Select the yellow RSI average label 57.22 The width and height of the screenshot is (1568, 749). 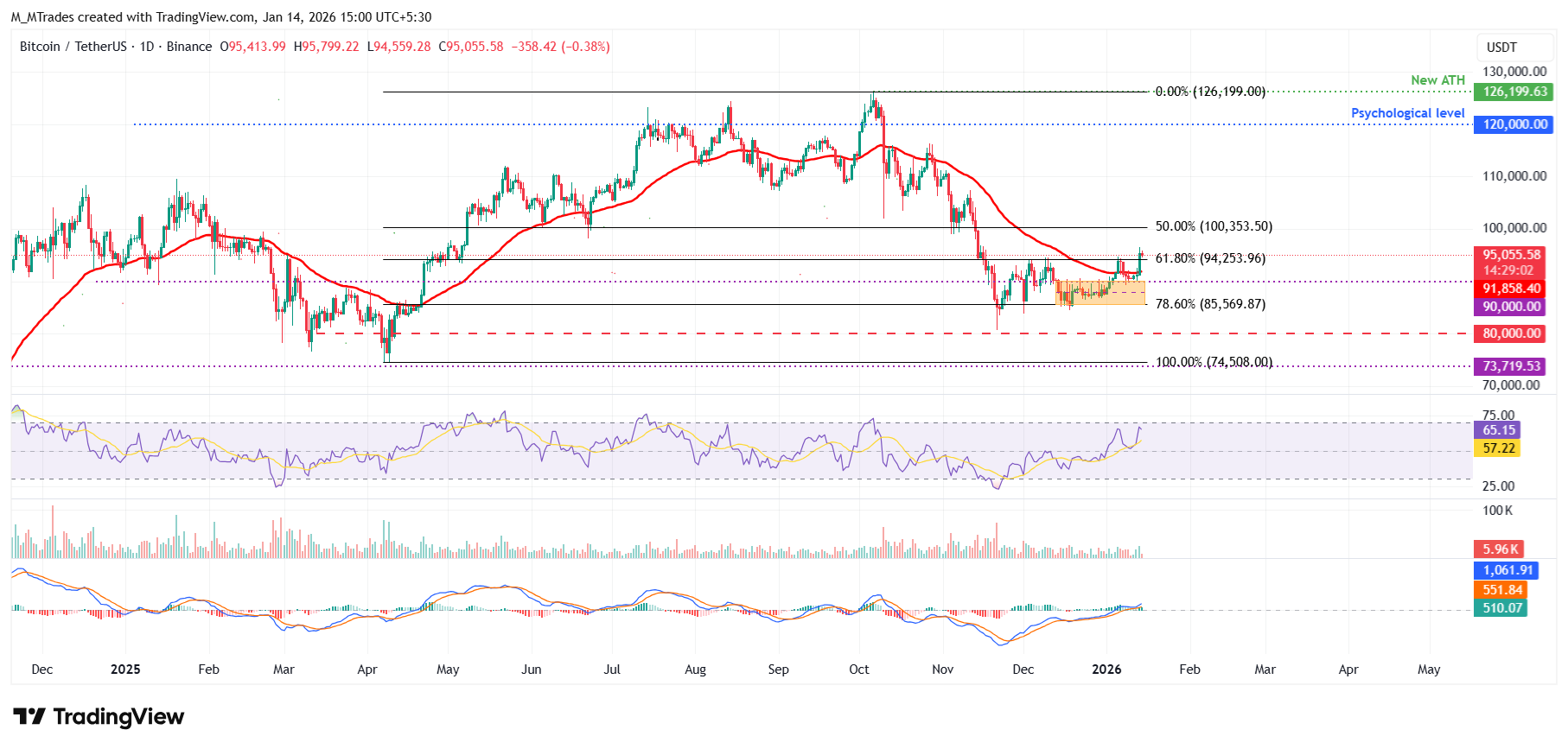pyautogui.click(x=1499, y=448)
